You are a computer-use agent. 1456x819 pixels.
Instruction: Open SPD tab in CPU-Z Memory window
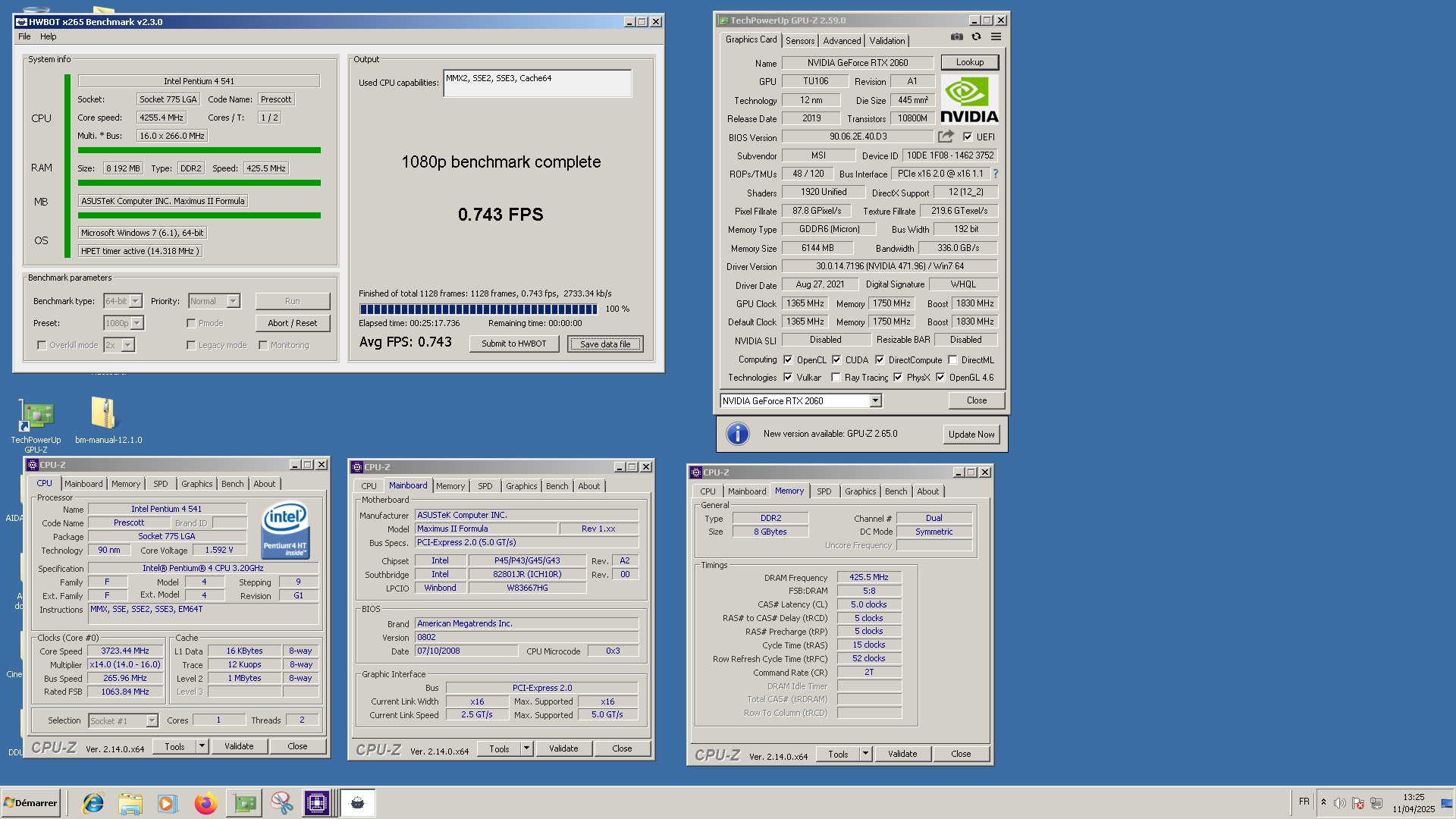824,491
